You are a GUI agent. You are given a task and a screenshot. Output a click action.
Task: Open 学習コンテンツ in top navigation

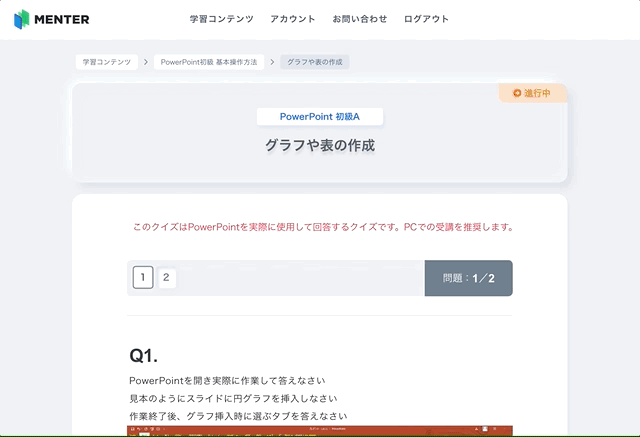[221, 19]
